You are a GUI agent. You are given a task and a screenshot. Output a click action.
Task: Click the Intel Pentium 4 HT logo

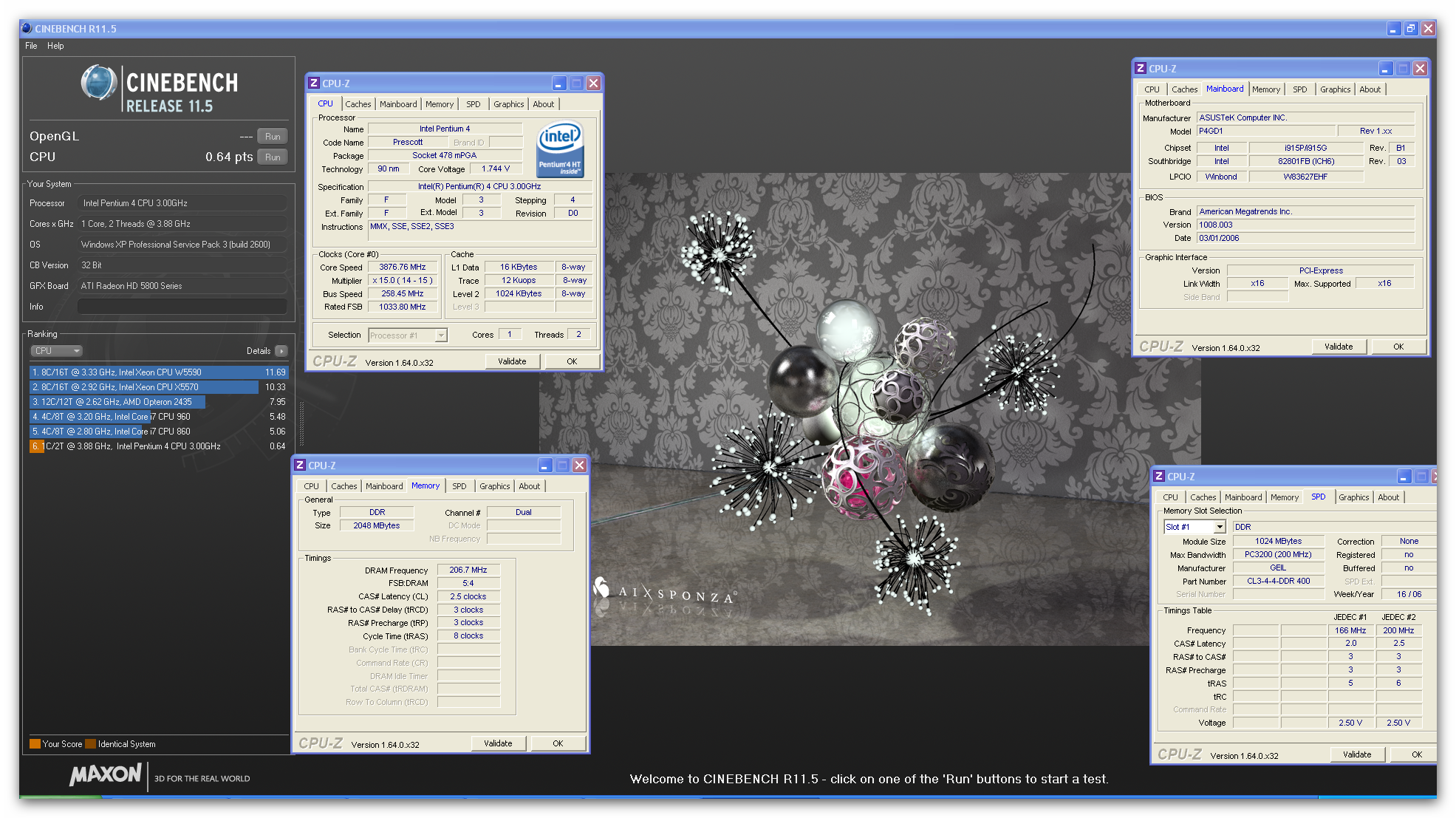tap(560, 149)
